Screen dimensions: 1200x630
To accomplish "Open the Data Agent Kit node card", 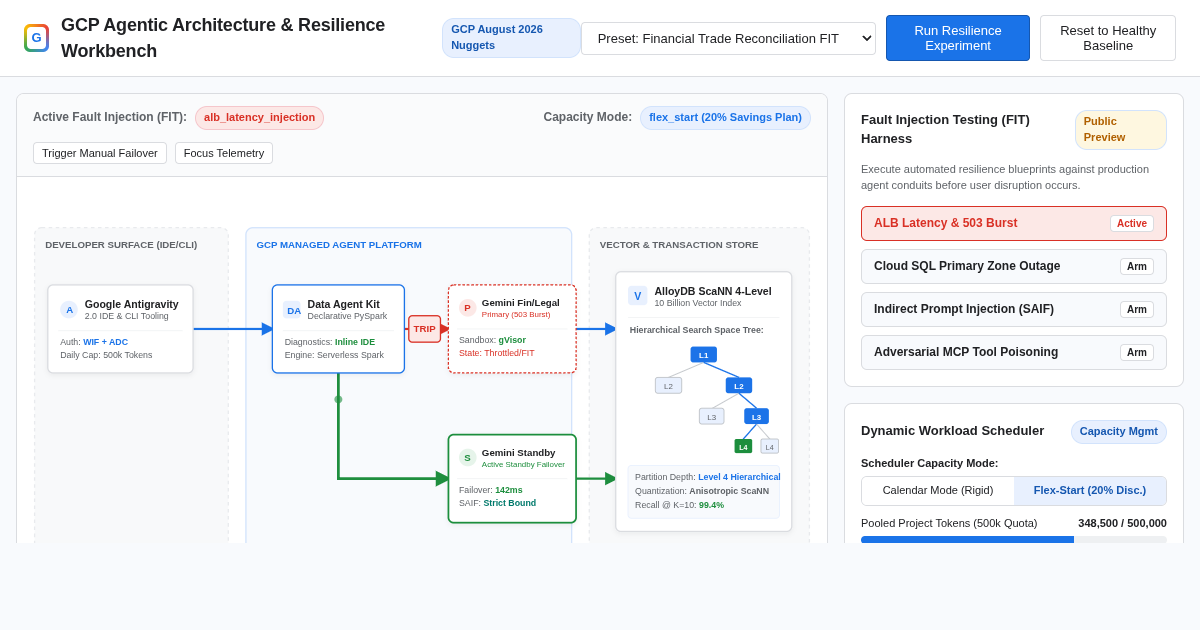I will click(338, 329).
